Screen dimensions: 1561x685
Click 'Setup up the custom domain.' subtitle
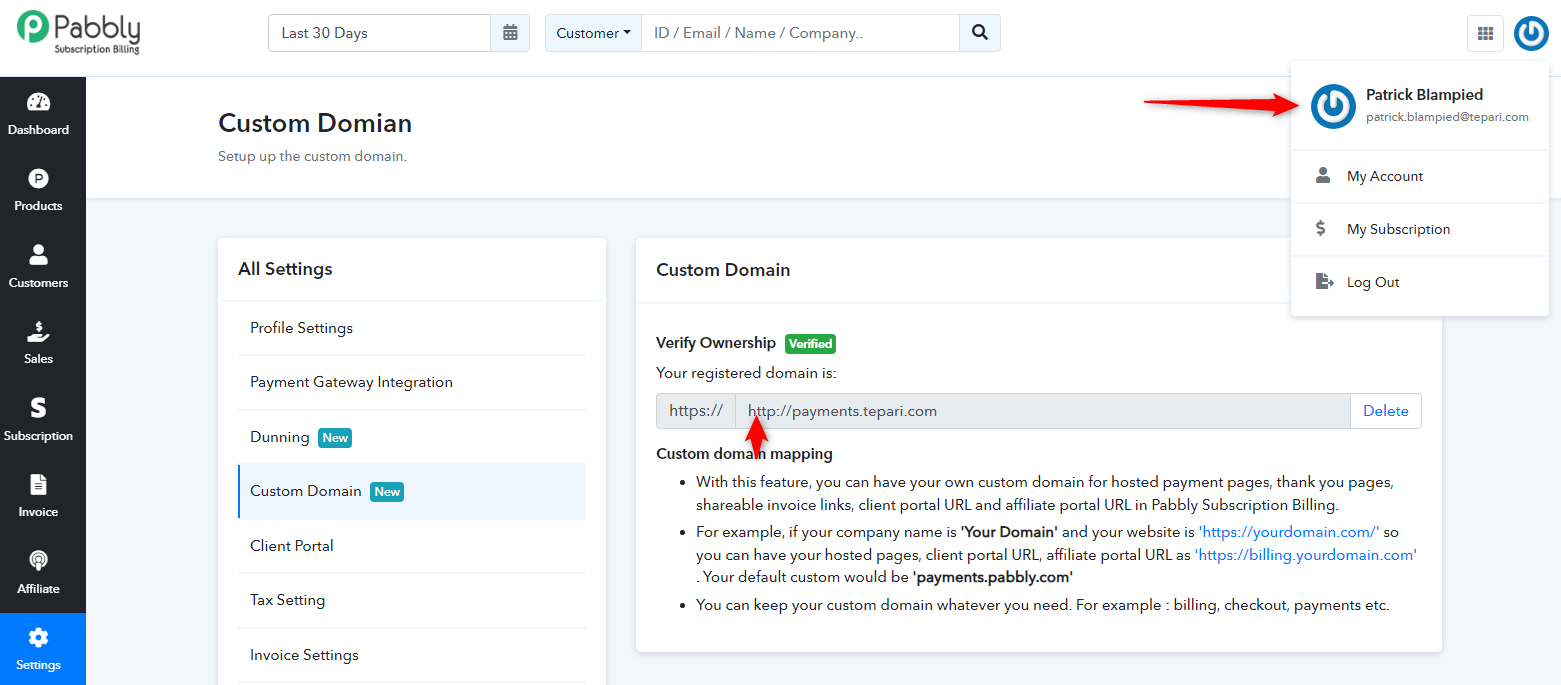312,157
